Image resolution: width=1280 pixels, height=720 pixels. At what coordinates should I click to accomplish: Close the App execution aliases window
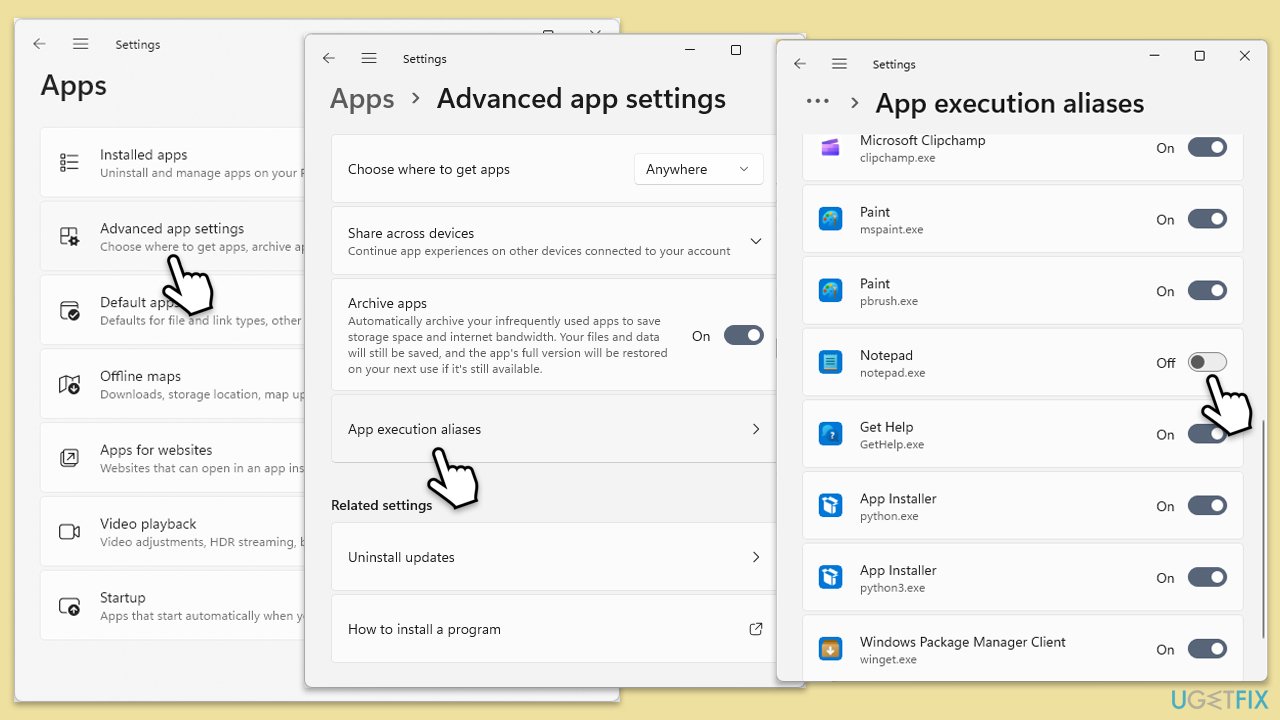(1244, 56)
